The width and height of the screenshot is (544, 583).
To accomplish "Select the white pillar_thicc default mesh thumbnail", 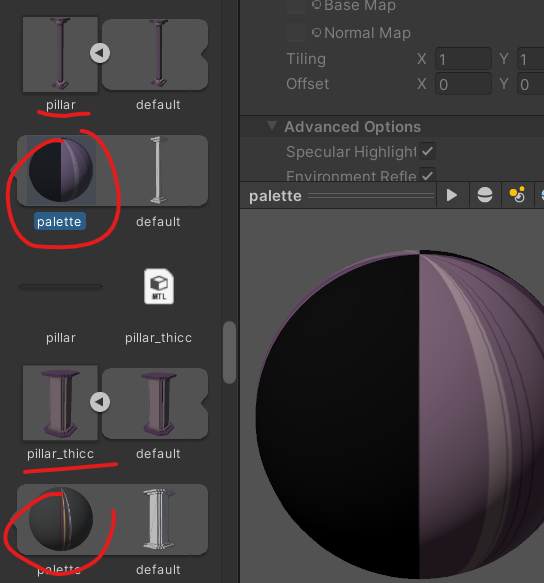I will coord(159,519).
